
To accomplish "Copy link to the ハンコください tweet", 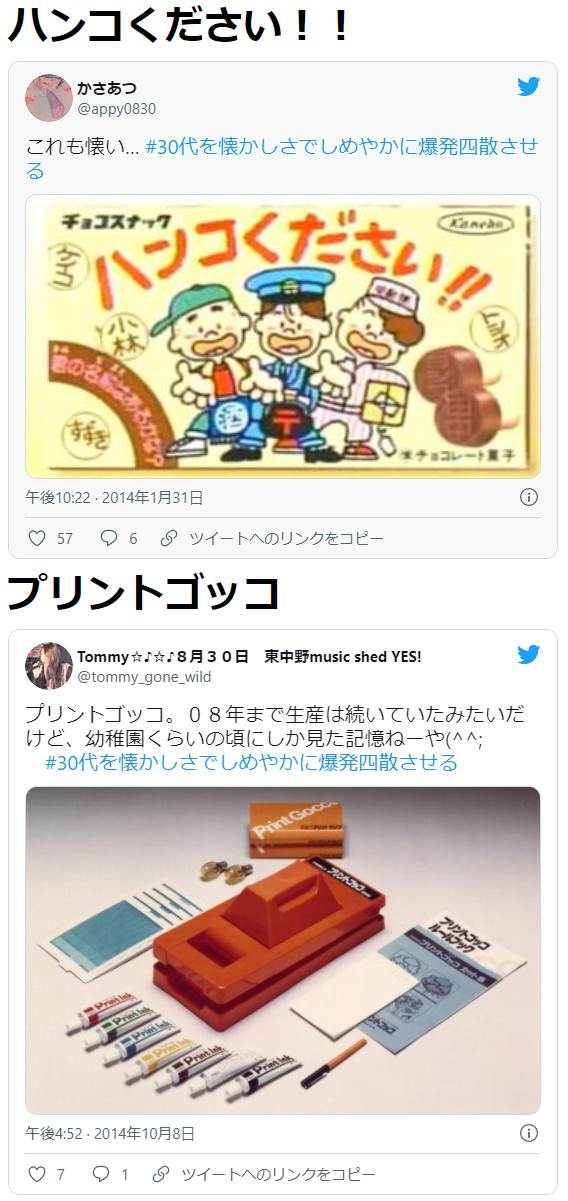I will [x=271, y=538].
